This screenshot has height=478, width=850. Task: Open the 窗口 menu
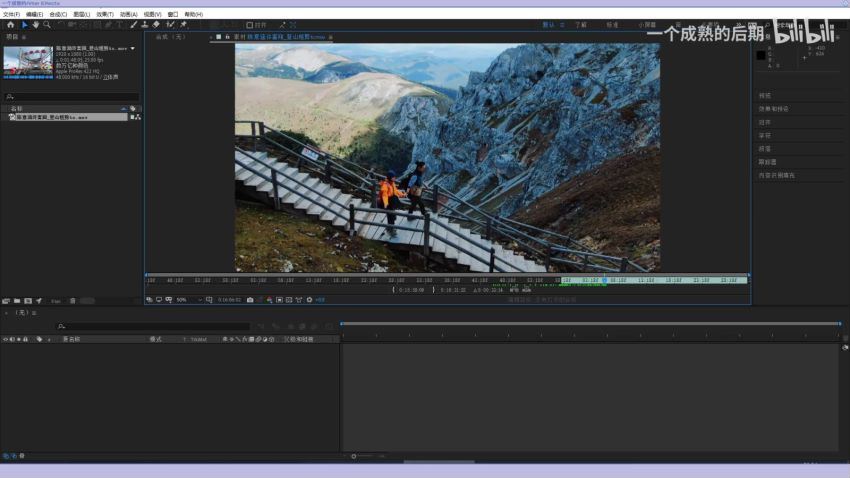tap(173, 15)
